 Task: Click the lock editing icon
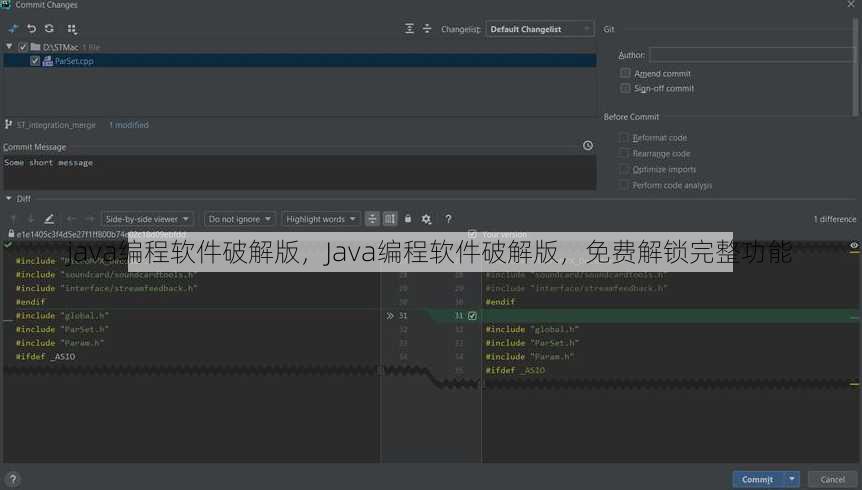pyautogui.click(x=408, y=219)
